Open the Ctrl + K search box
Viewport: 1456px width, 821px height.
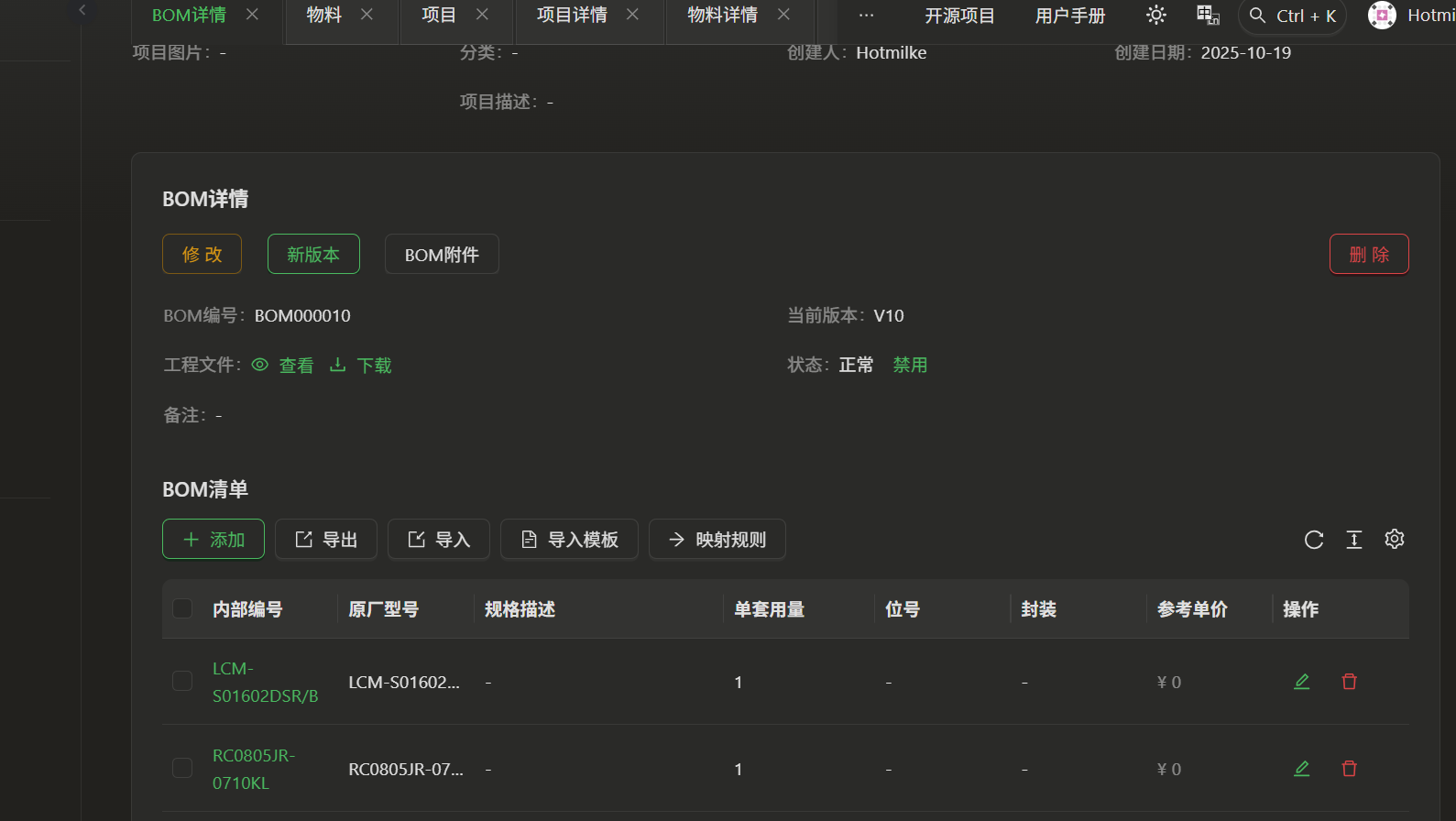coord(1292,16)
